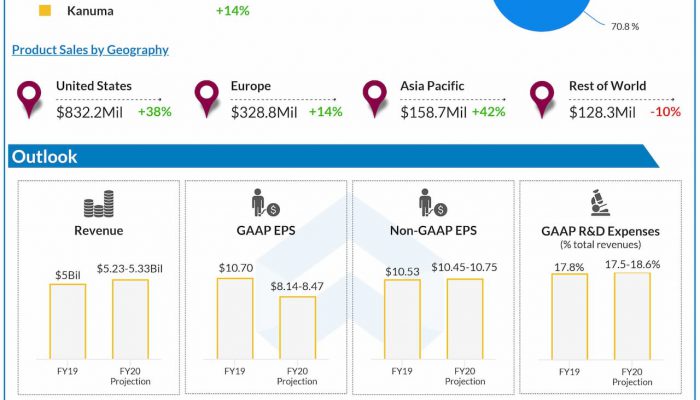Viewport: 700px width, 400px height.
Task: Click the Revenue coin stack icon
Action: pyautogui.click(x=98, y=208)
